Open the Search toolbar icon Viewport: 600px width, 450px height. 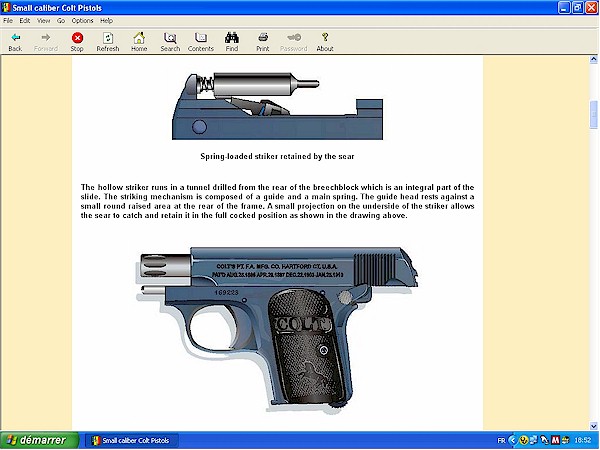(170, 41)
